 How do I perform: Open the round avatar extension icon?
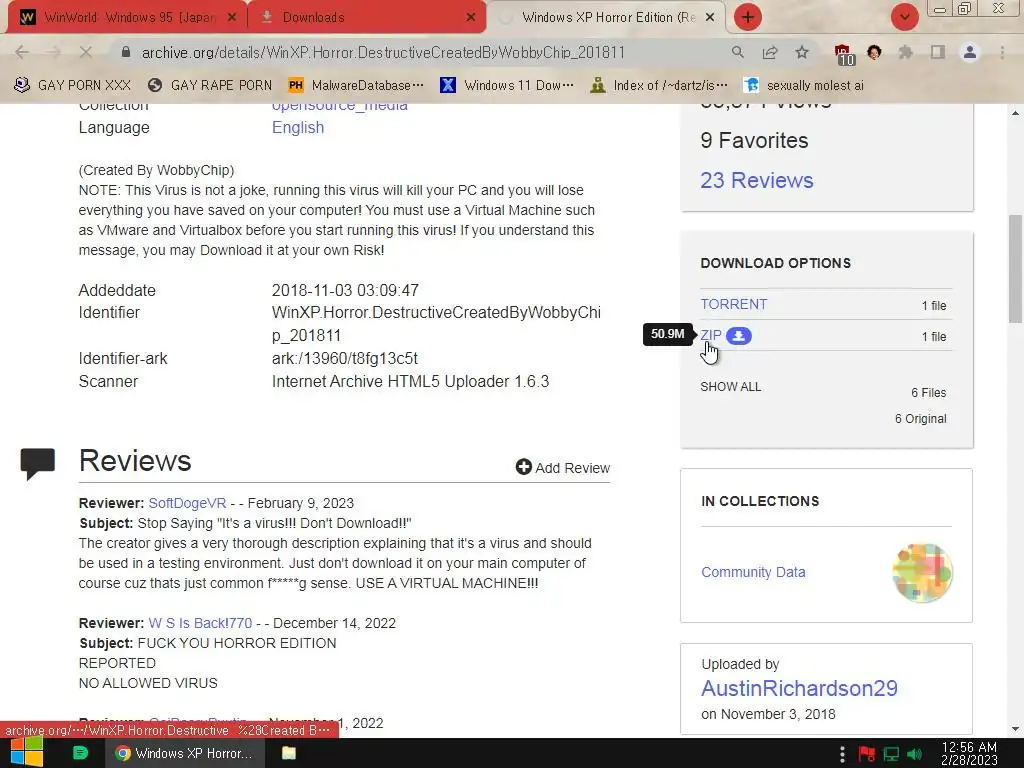tap(874, 52)
